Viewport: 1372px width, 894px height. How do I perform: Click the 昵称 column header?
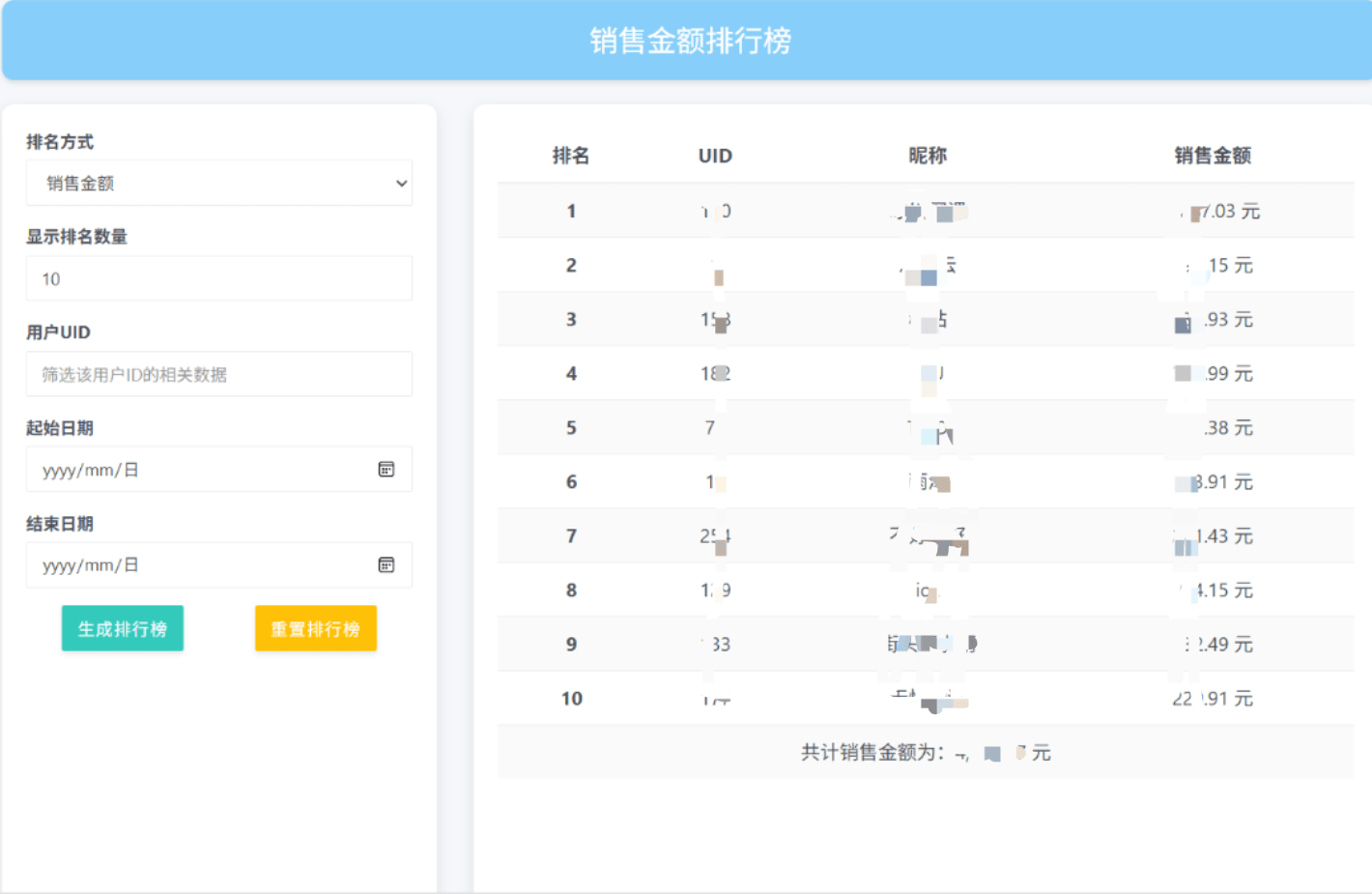[928, 156]
